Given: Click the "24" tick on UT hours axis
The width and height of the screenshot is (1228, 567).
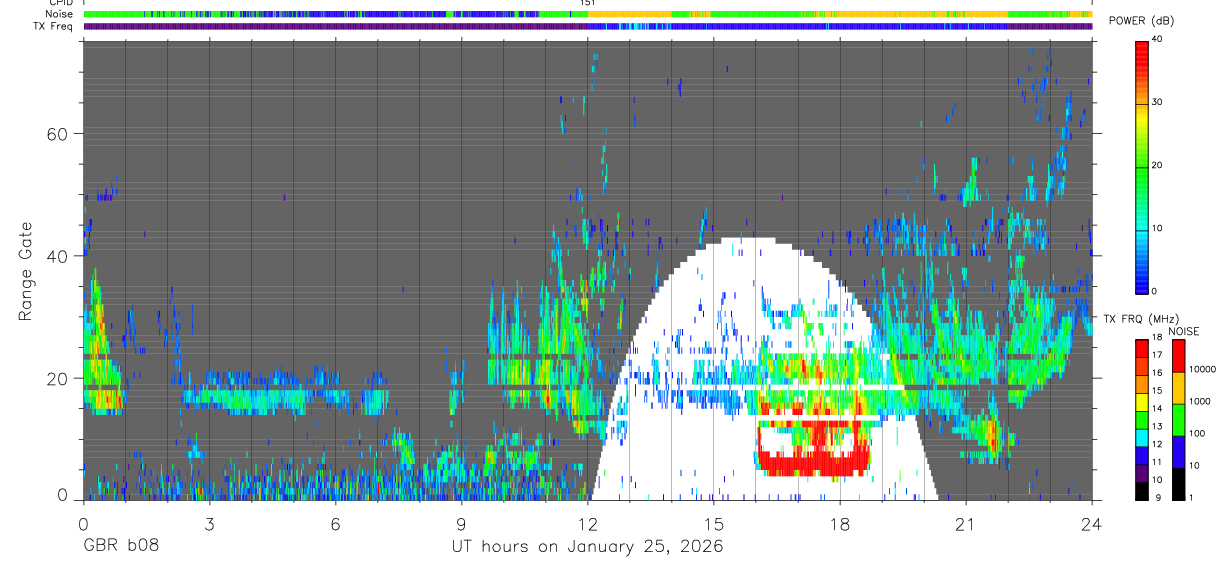Looking at the screenshot, I should click(1092, 524).
